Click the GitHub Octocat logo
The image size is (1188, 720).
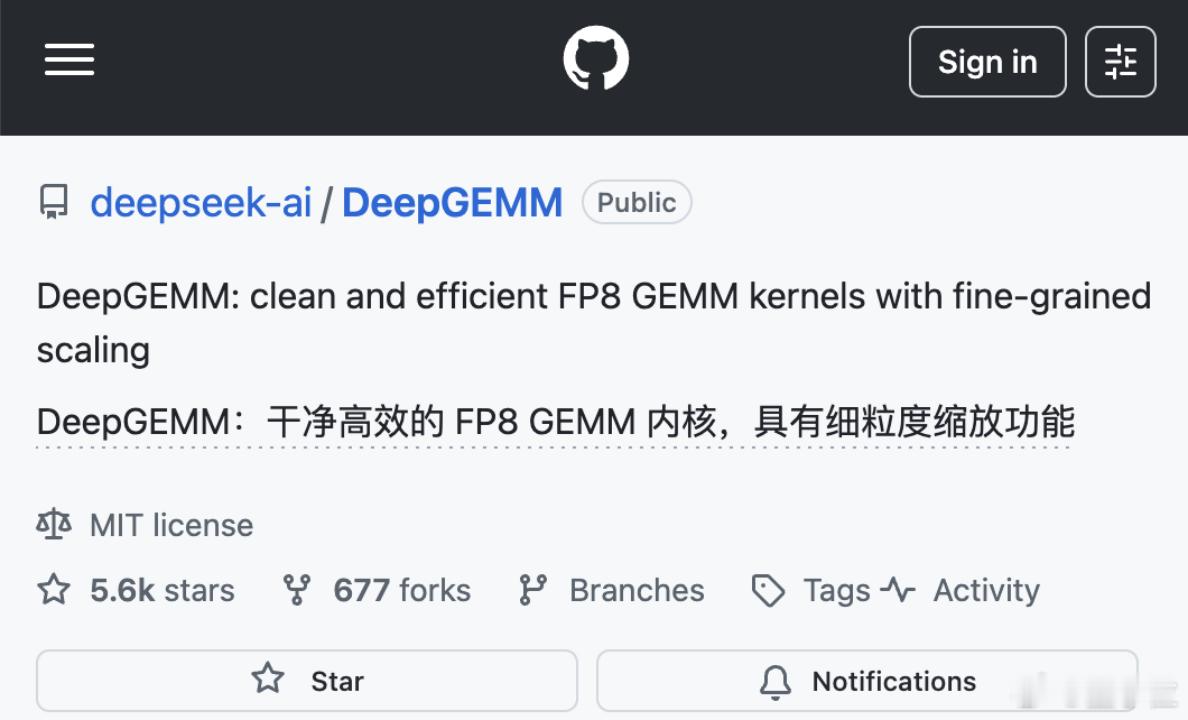pyautogui.click(x=596, y=58)
